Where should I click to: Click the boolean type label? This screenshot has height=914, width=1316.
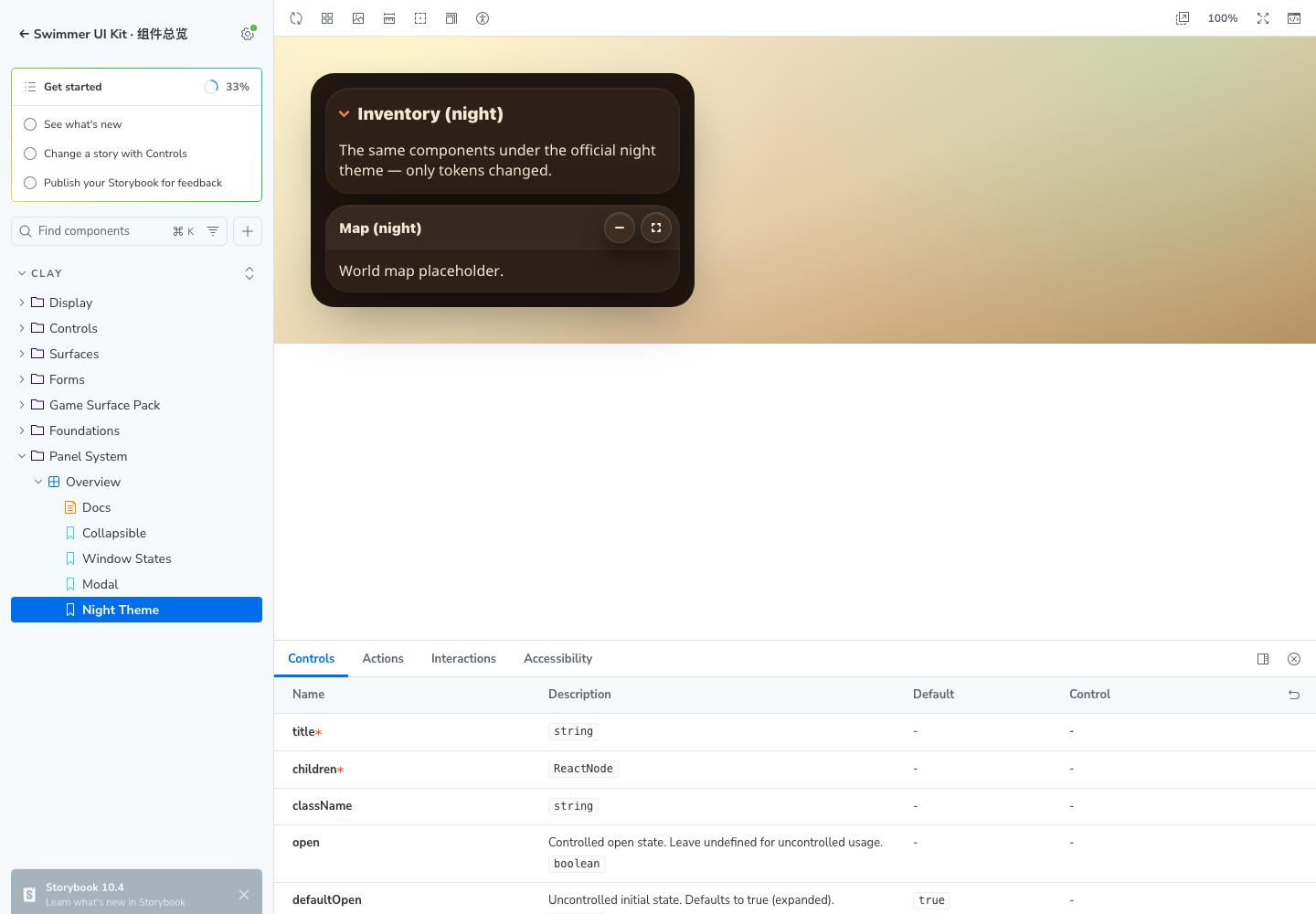coord(577,864)
